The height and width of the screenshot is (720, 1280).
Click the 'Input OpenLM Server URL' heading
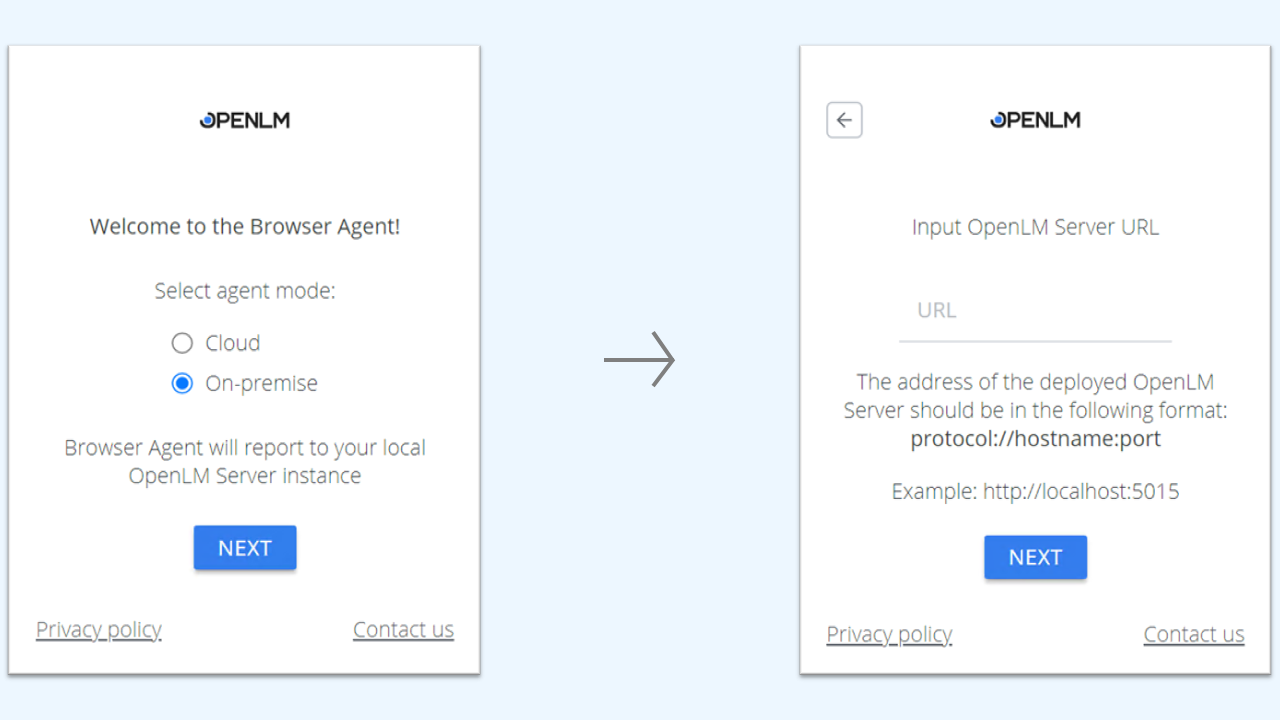point(1035,227)
